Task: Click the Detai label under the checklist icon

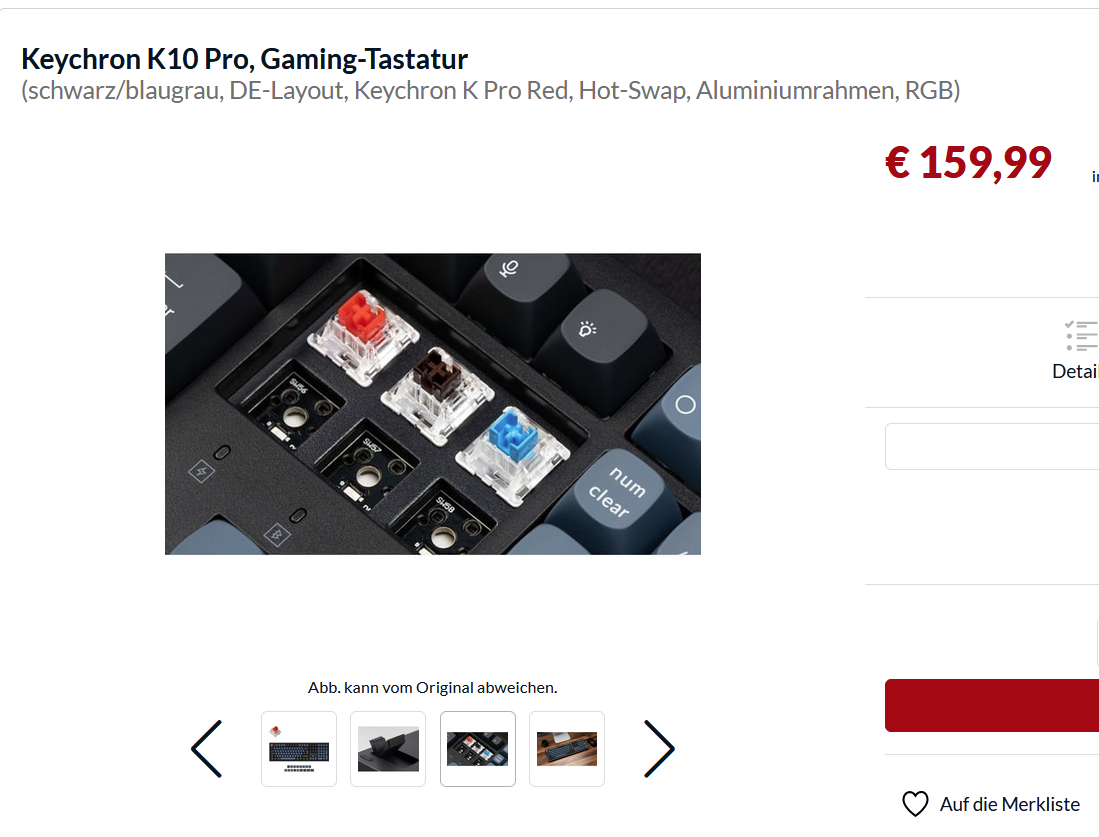Action: click(x=1075, y=372)
